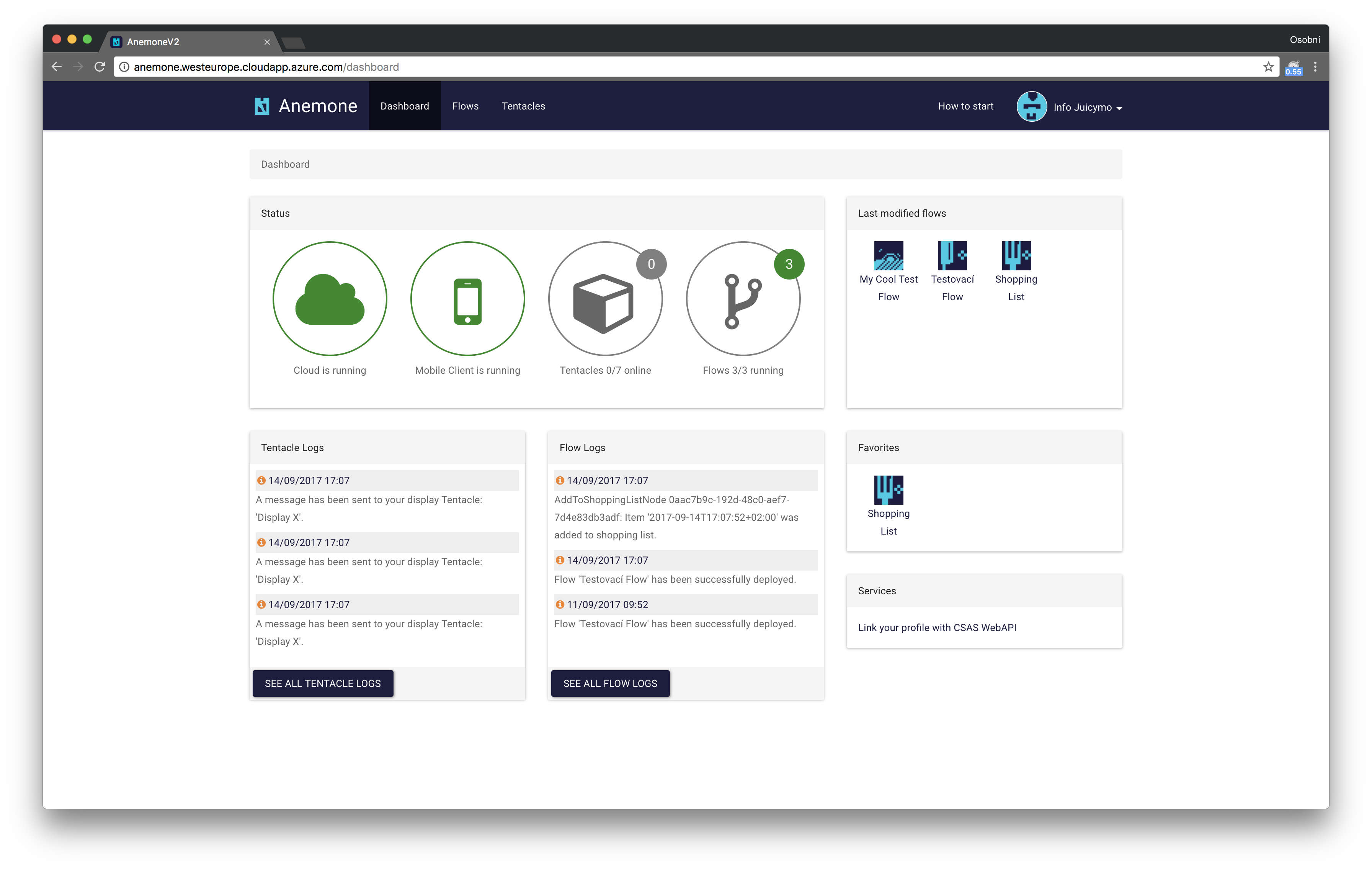The height and width of the screenshot is (870, 1372).
Task: Click the browser back arrow
Action: [56, 67]
